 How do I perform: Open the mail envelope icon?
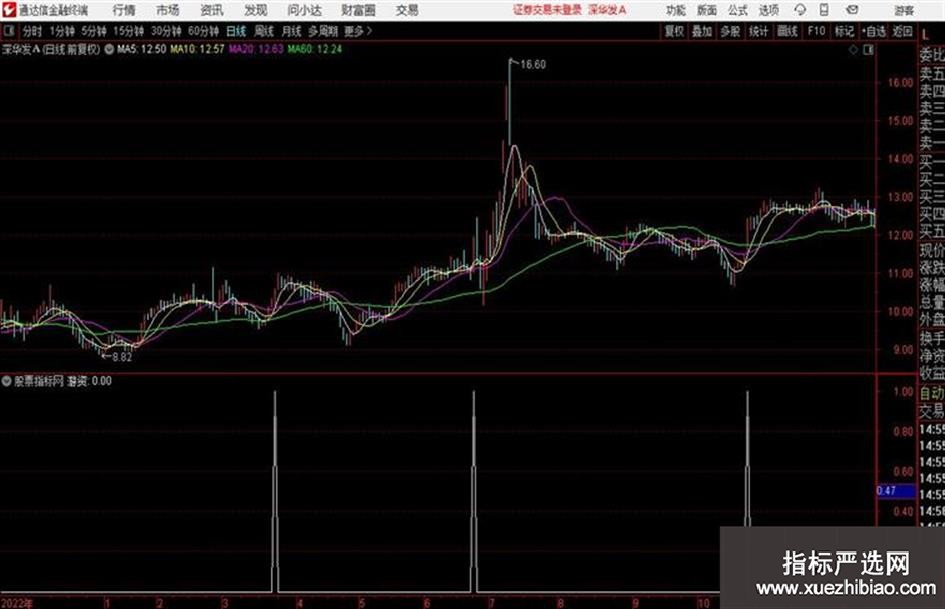click(852, 10)
